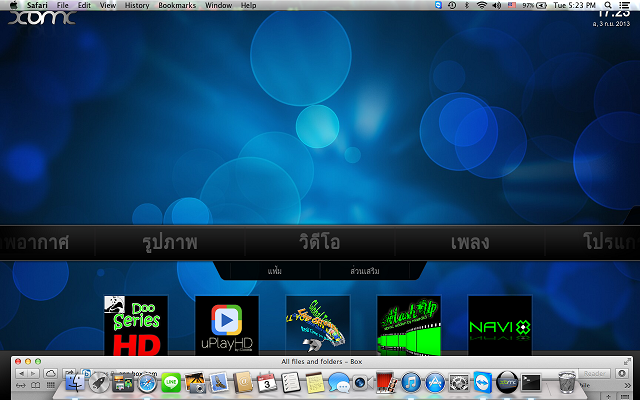This screenshot has width=640, height=400.
Task: Select the วิดีโอ main menu item
Action: click(320, 242)
